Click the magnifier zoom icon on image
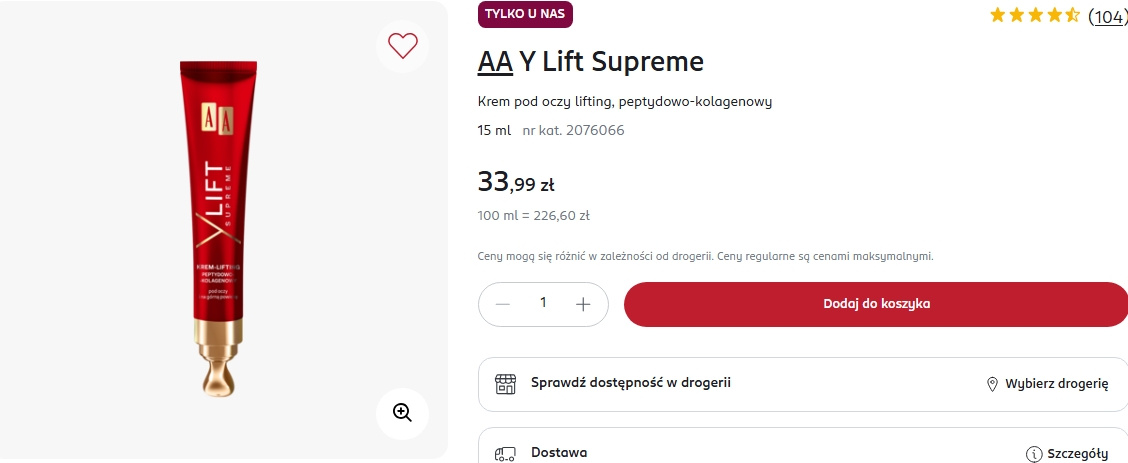This screenshot has height=463, width=1128. [402, 412]
